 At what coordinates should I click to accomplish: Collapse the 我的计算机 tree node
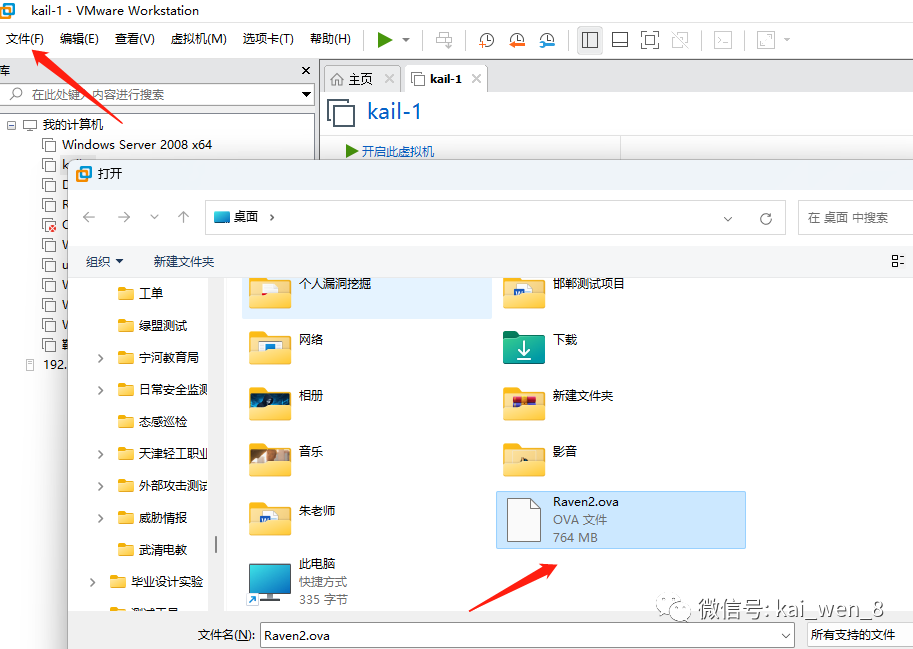tap(11, 125)
